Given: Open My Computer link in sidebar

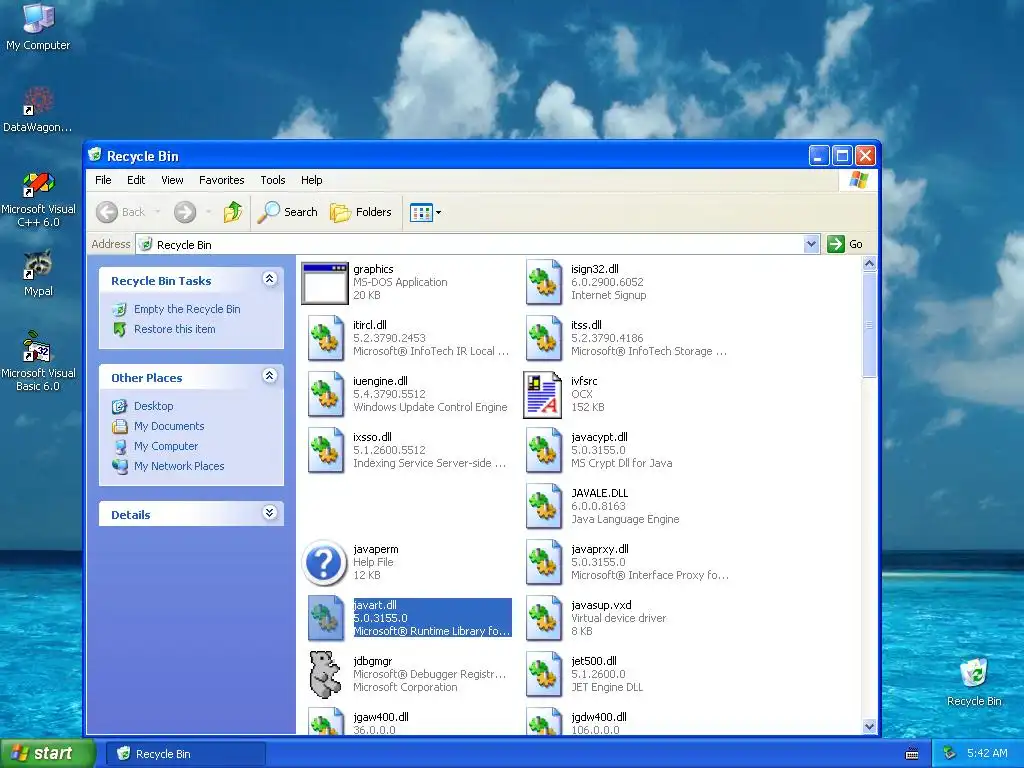Looking at the screenshot, I should 166,446.
